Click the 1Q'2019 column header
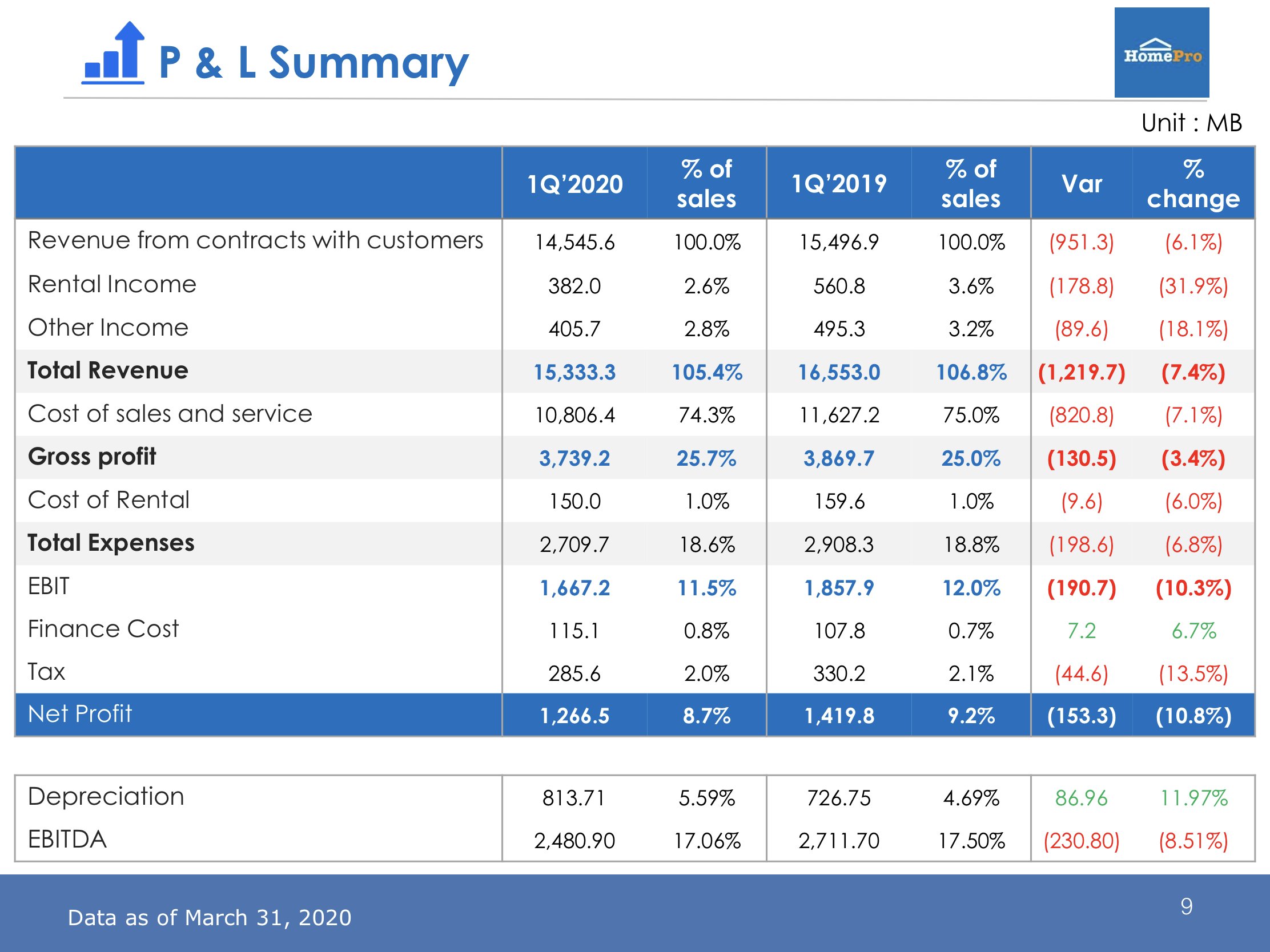Viewport: 1270px width, 952px height. pos(839,184)
